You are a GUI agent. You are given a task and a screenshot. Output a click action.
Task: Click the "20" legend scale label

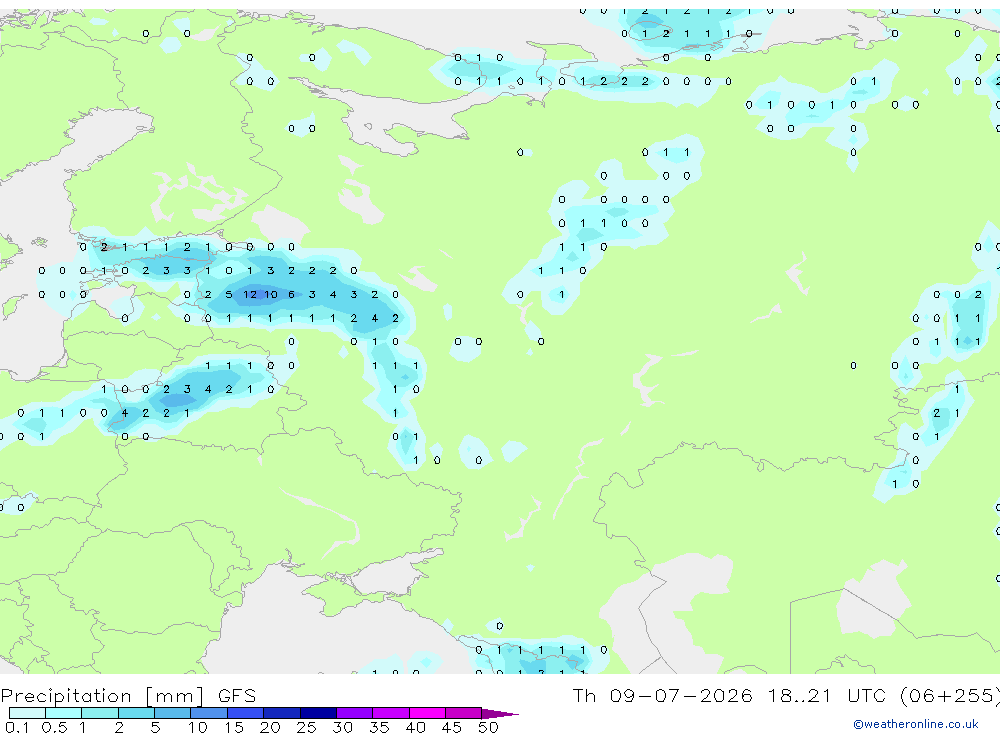coord(270,727)
